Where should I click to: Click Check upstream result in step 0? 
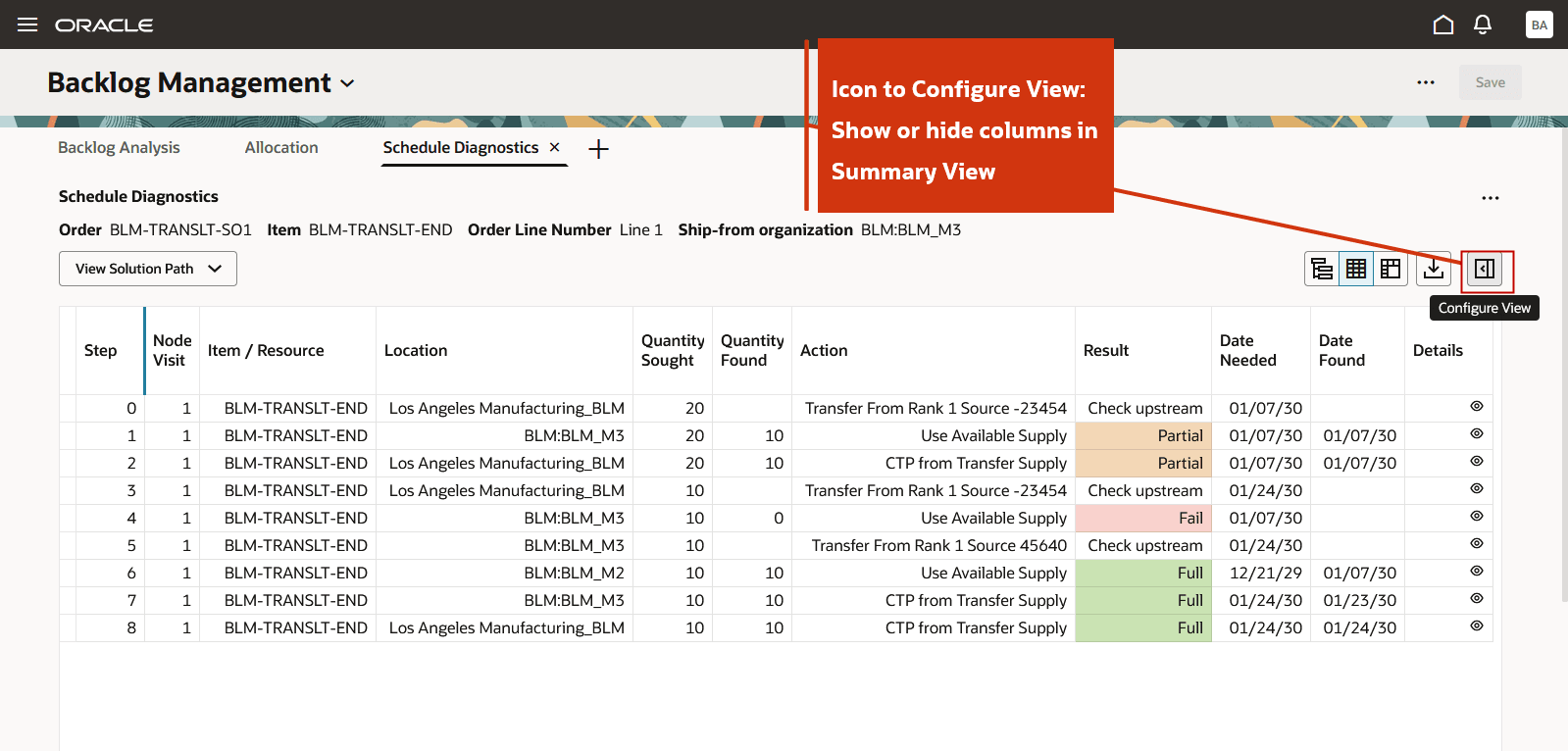tap(1143, 409)
